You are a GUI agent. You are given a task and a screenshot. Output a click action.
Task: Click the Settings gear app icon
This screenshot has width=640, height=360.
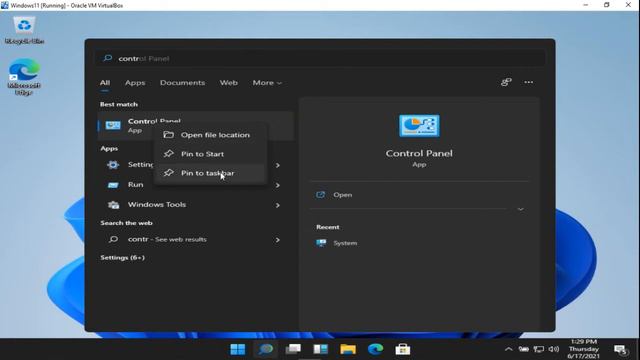[x=113, y=164]
